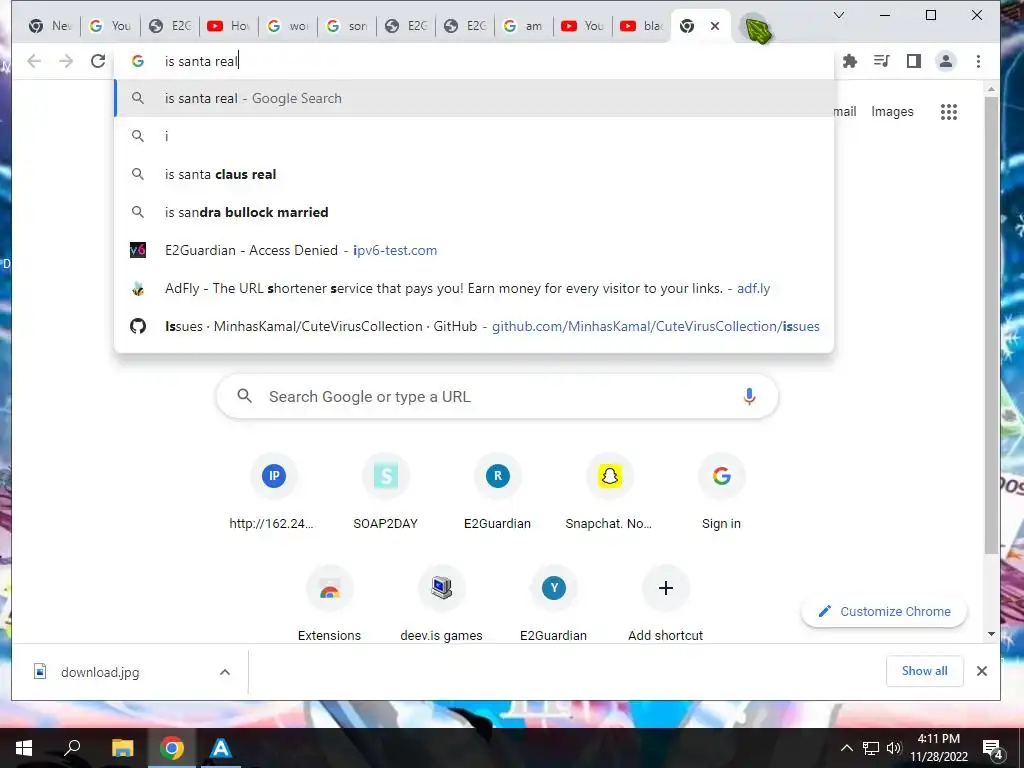Screen dimensions: 1024x768
Task: Click the address bar text 'is santa real'
Action: 201,61
